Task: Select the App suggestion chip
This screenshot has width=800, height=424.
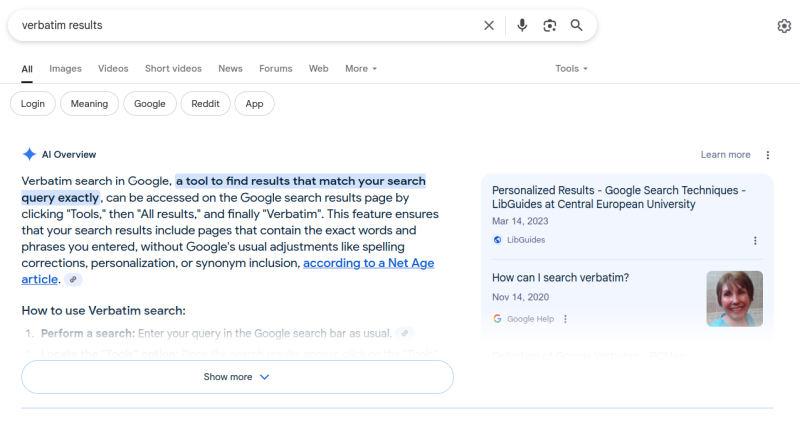Action: pos(255,104)
